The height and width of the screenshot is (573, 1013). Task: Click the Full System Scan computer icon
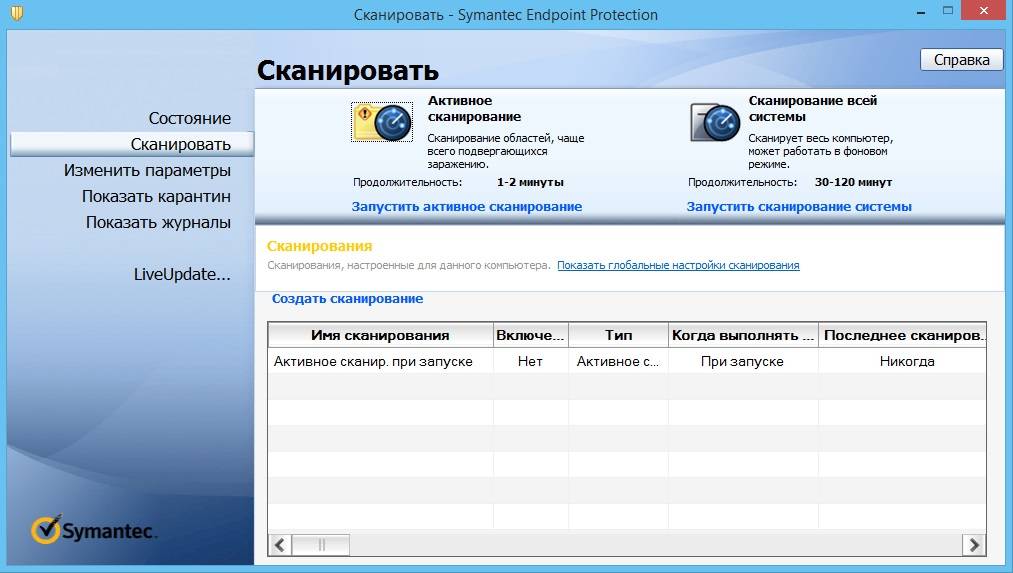click(x=715, y=121)
